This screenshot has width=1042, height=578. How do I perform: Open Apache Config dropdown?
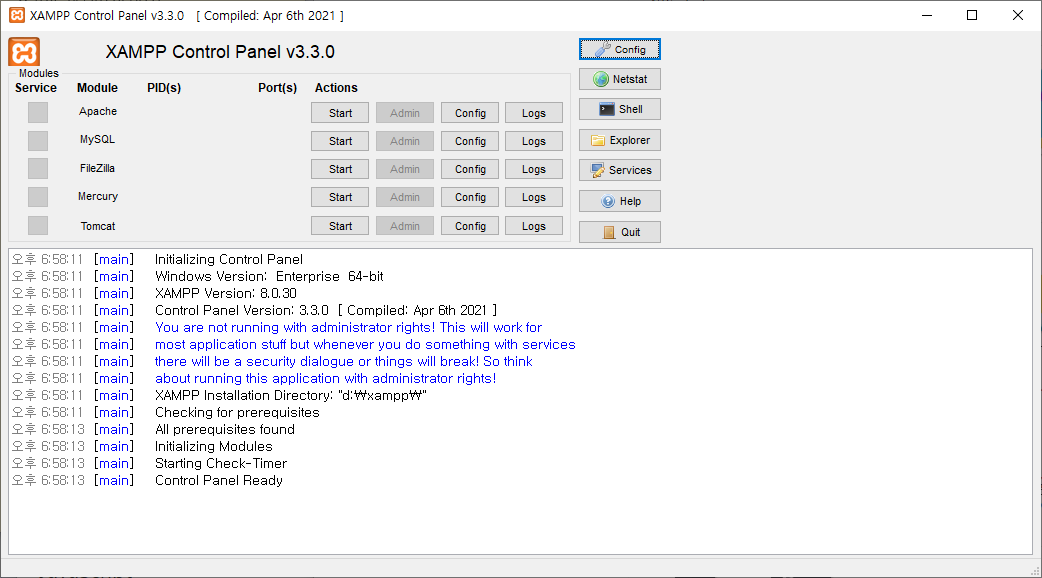point(470,113)
